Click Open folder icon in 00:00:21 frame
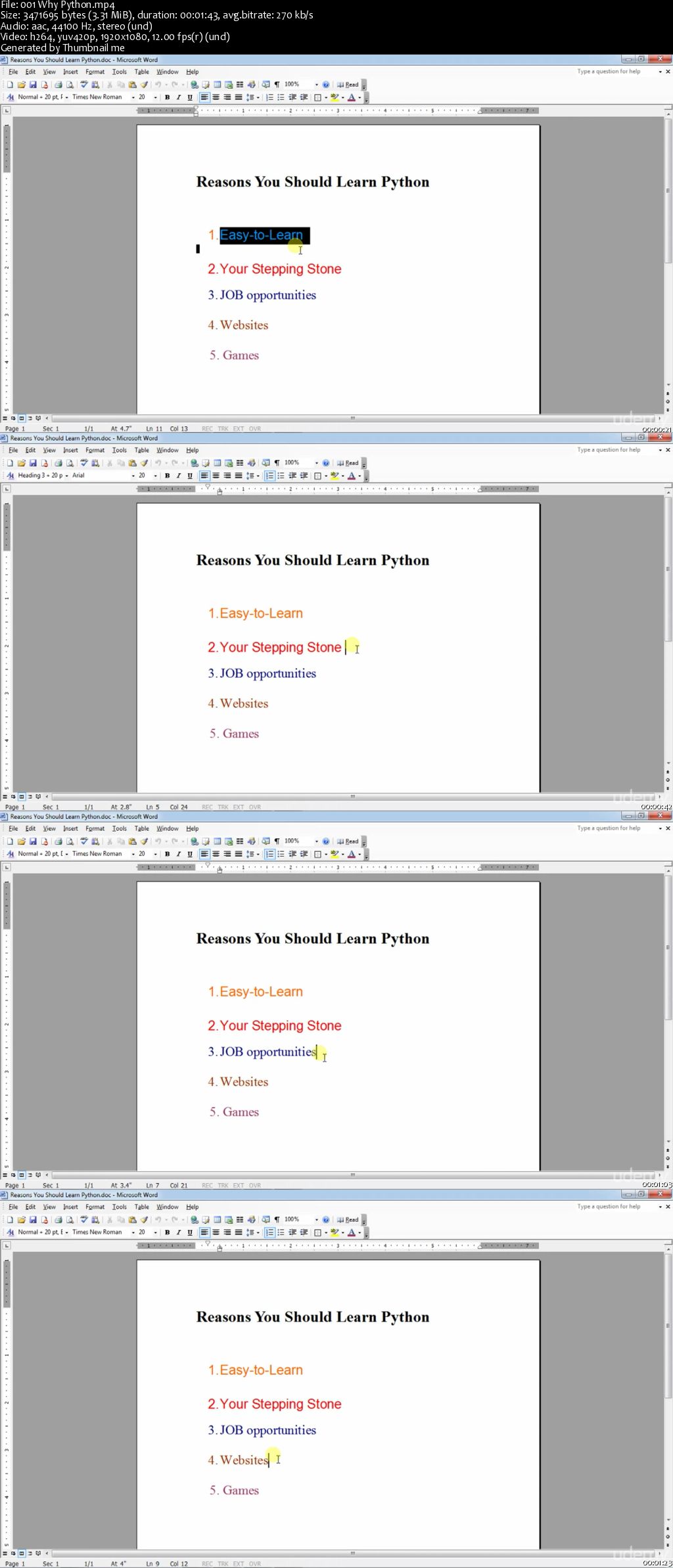This screenshot has width=673, height=1568. (x=22, y=84)
